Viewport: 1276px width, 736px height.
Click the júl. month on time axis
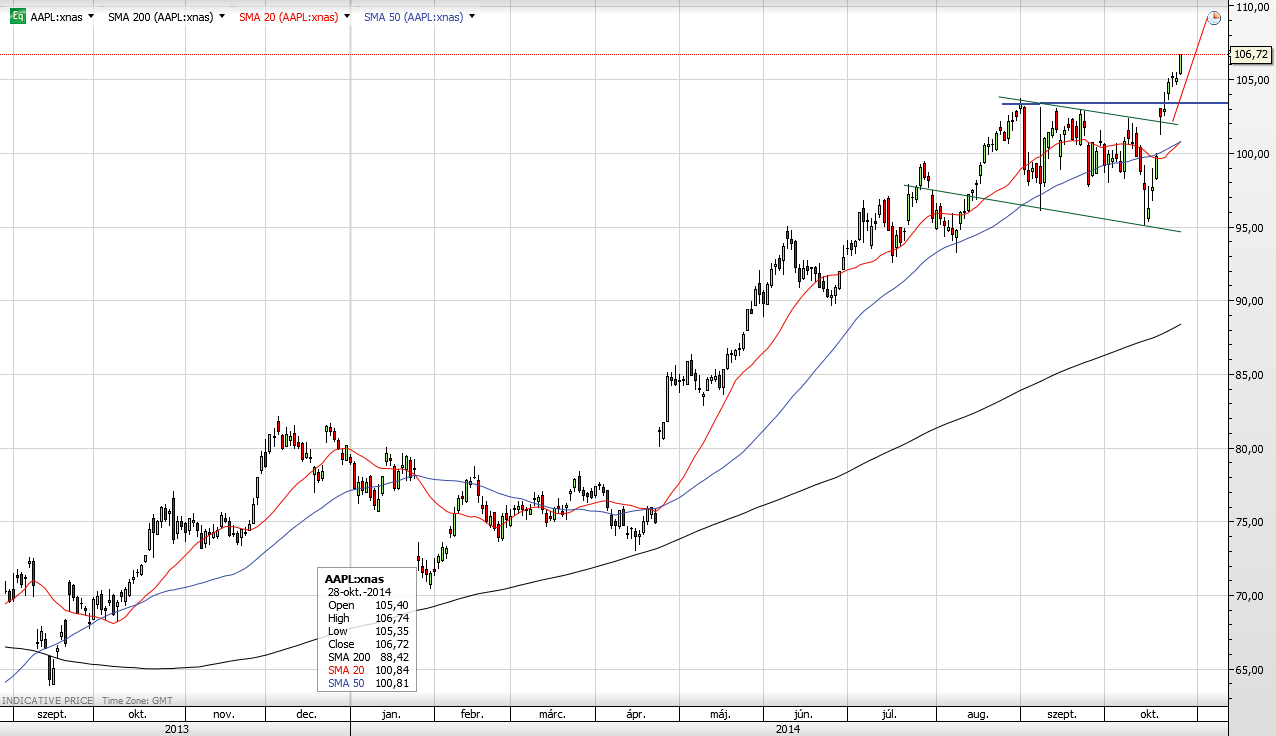tap(889, 715)
